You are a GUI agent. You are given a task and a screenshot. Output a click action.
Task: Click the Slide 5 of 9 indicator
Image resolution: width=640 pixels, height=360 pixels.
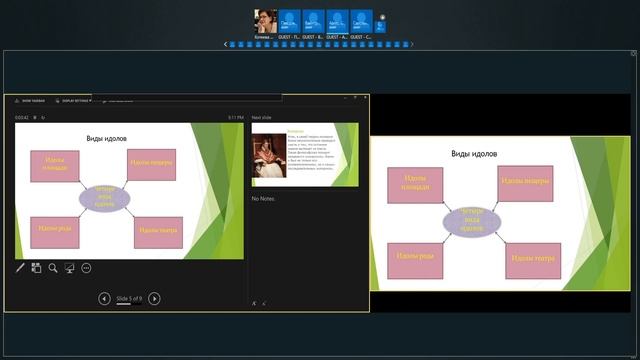pos(129,299)
